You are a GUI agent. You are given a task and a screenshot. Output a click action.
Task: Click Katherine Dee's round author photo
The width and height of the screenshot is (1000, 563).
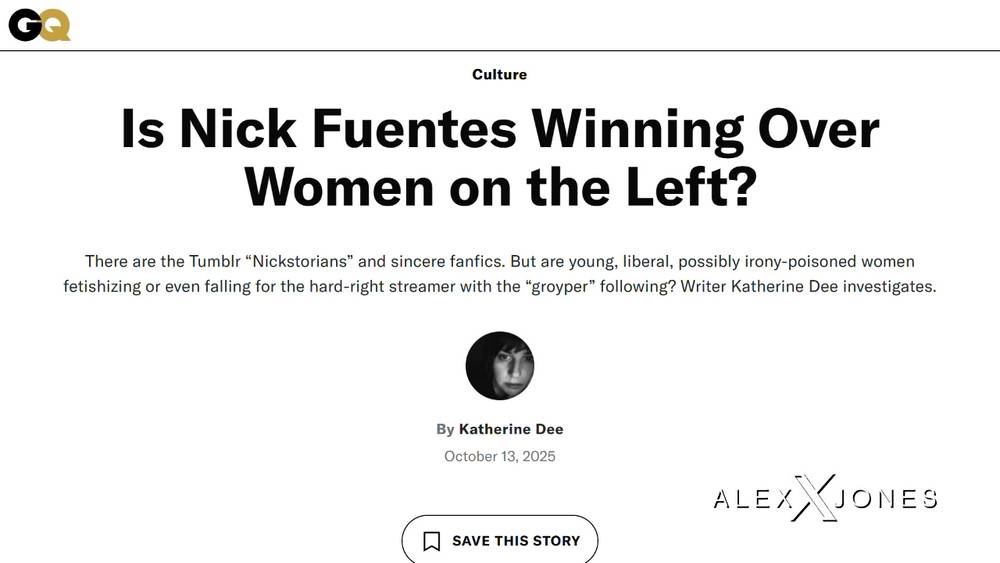pyautogui.click(x=500, y=366)
